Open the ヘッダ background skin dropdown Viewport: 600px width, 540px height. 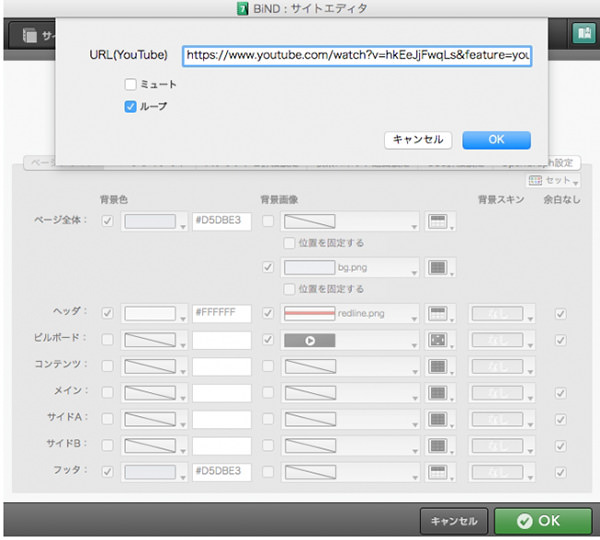coord(502,314)
